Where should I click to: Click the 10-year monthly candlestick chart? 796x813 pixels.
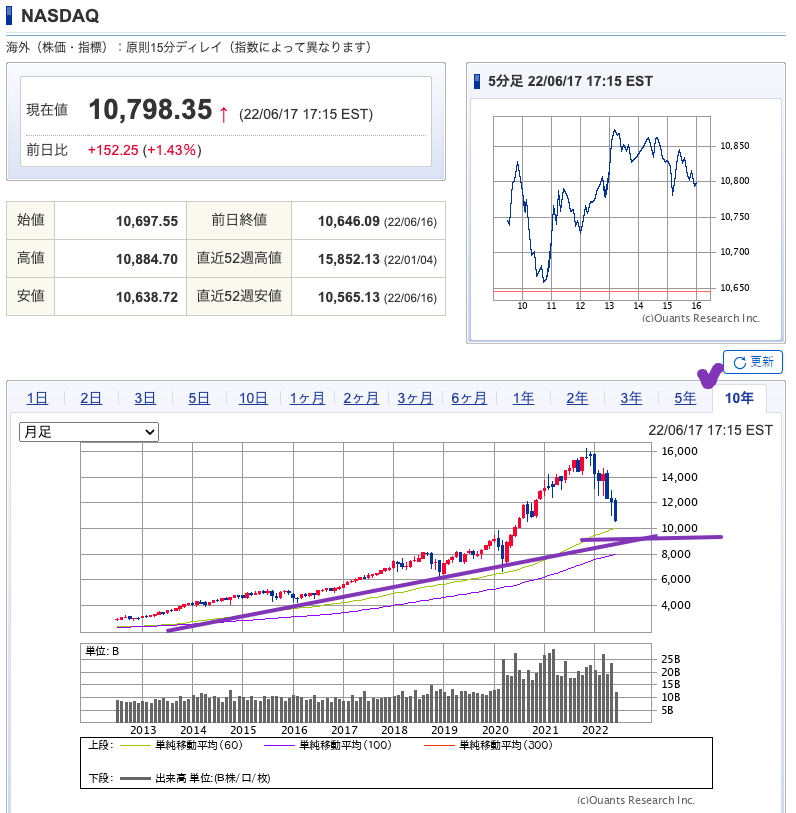pyautogui.click(x=366, y=538)
